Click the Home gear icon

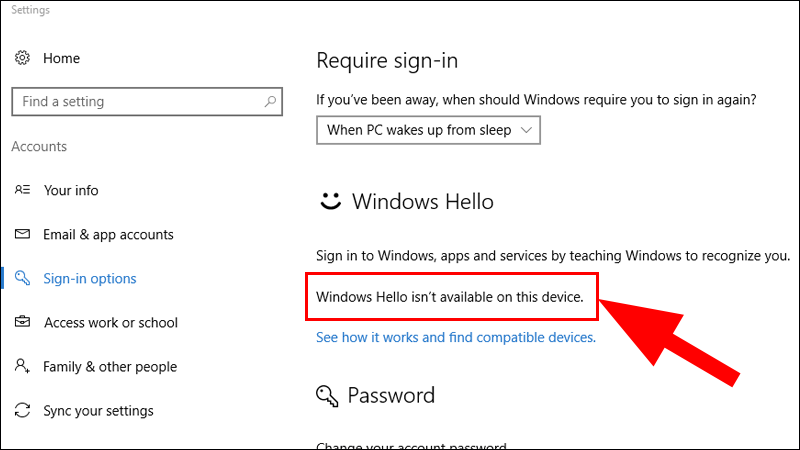(22, 58)
